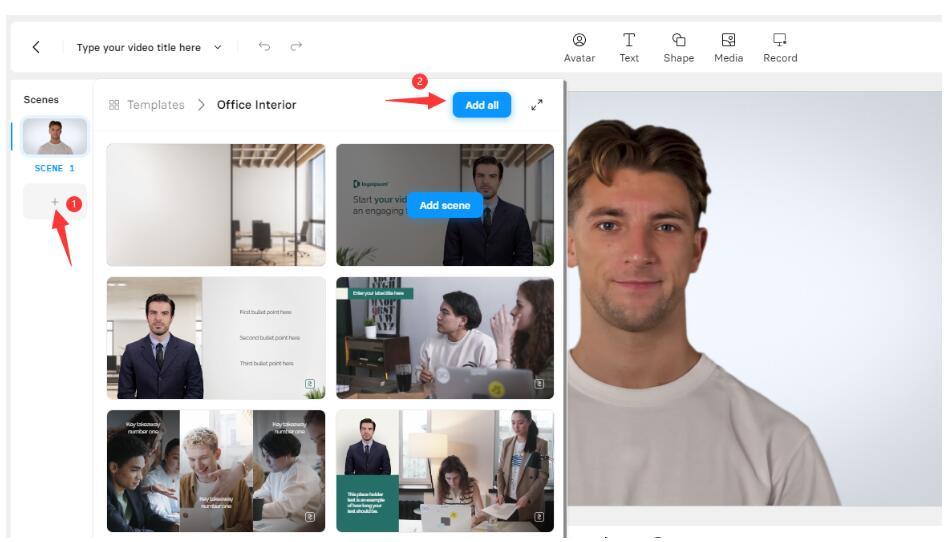Viewport: 945px width, 542px height.
Task: Select the Scene 1 thumbnail
Action: click(x=54, y=136)
